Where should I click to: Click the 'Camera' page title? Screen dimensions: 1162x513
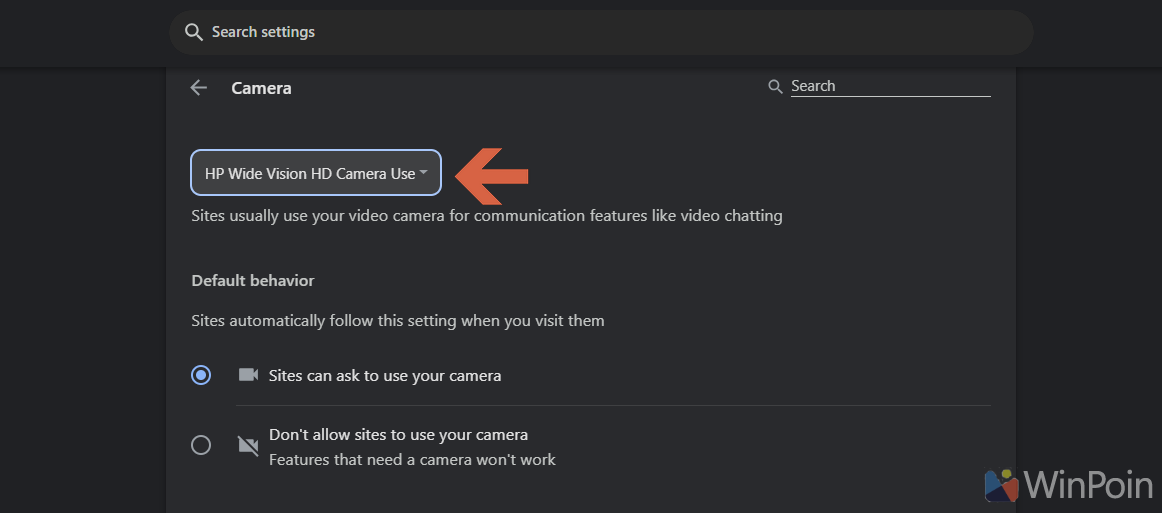point(261,88)
